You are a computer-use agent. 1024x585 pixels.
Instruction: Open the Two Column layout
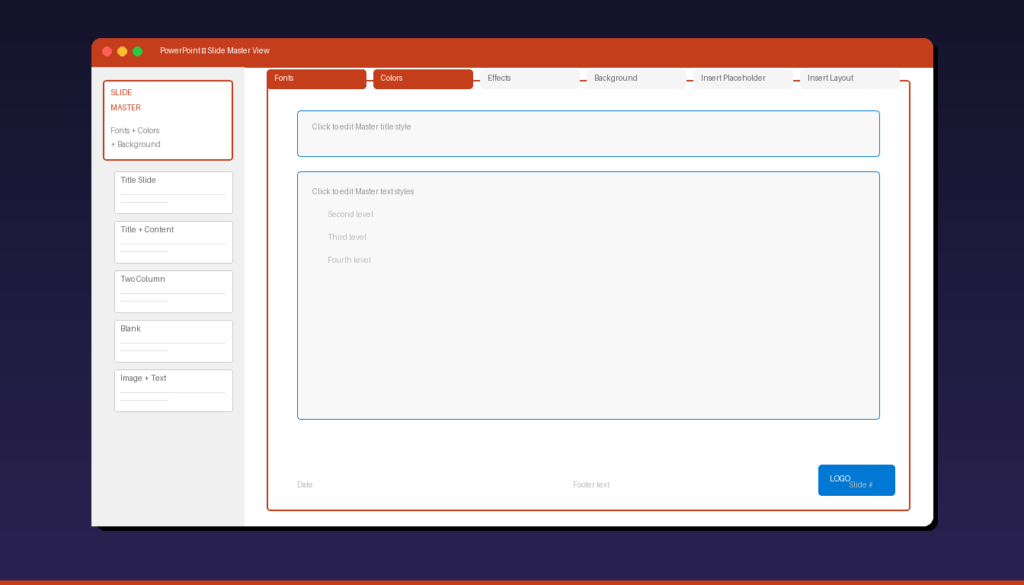173,290
